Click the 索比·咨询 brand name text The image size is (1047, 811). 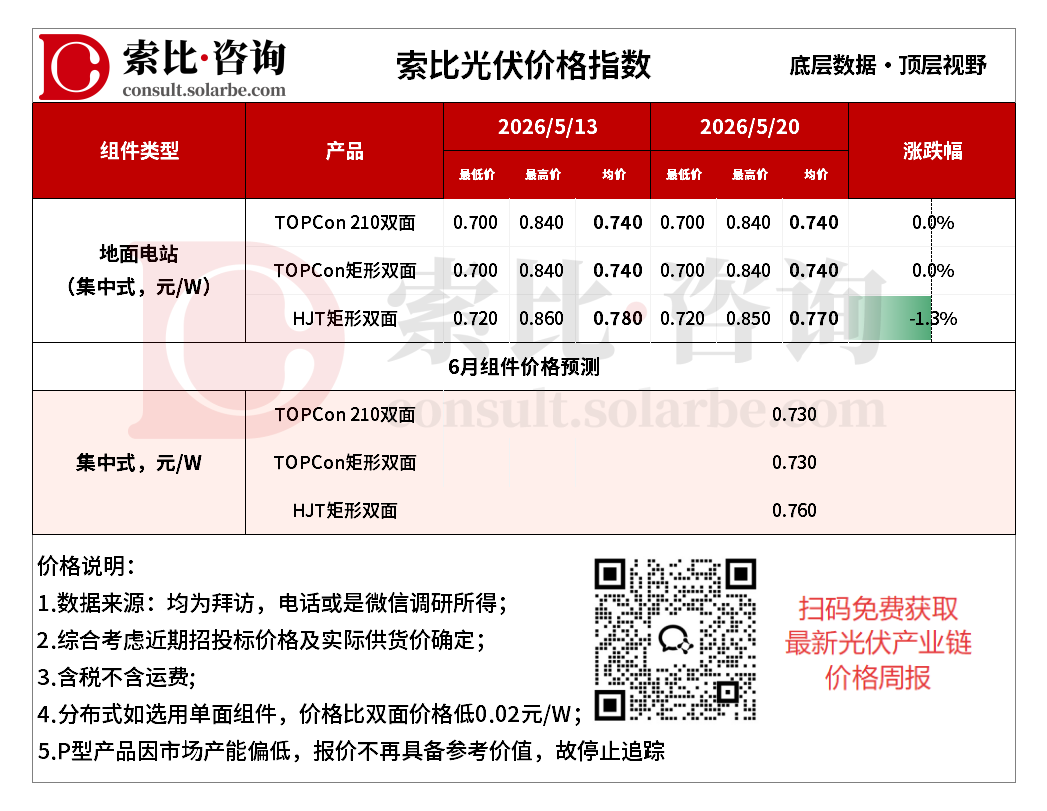coord(204,57)
